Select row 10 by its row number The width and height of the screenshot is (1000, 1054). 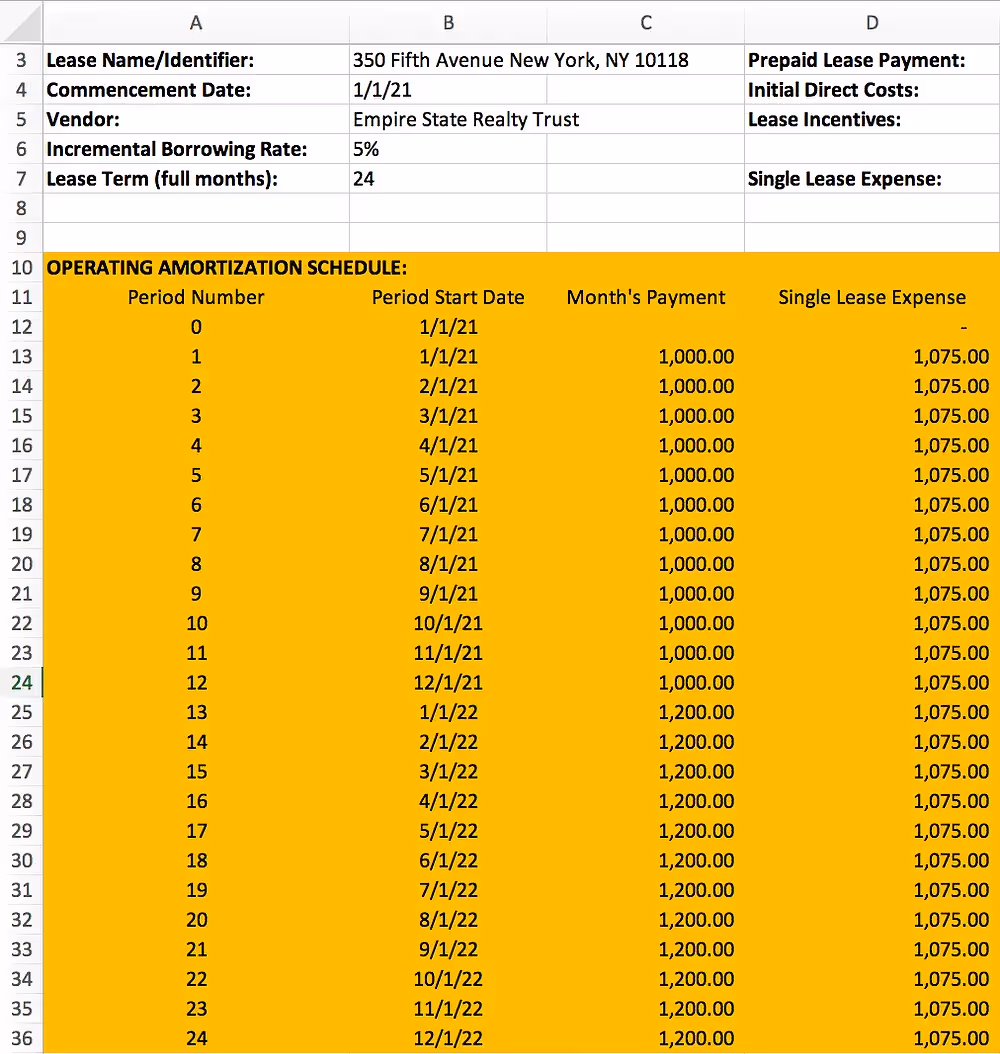pos(21,267)
